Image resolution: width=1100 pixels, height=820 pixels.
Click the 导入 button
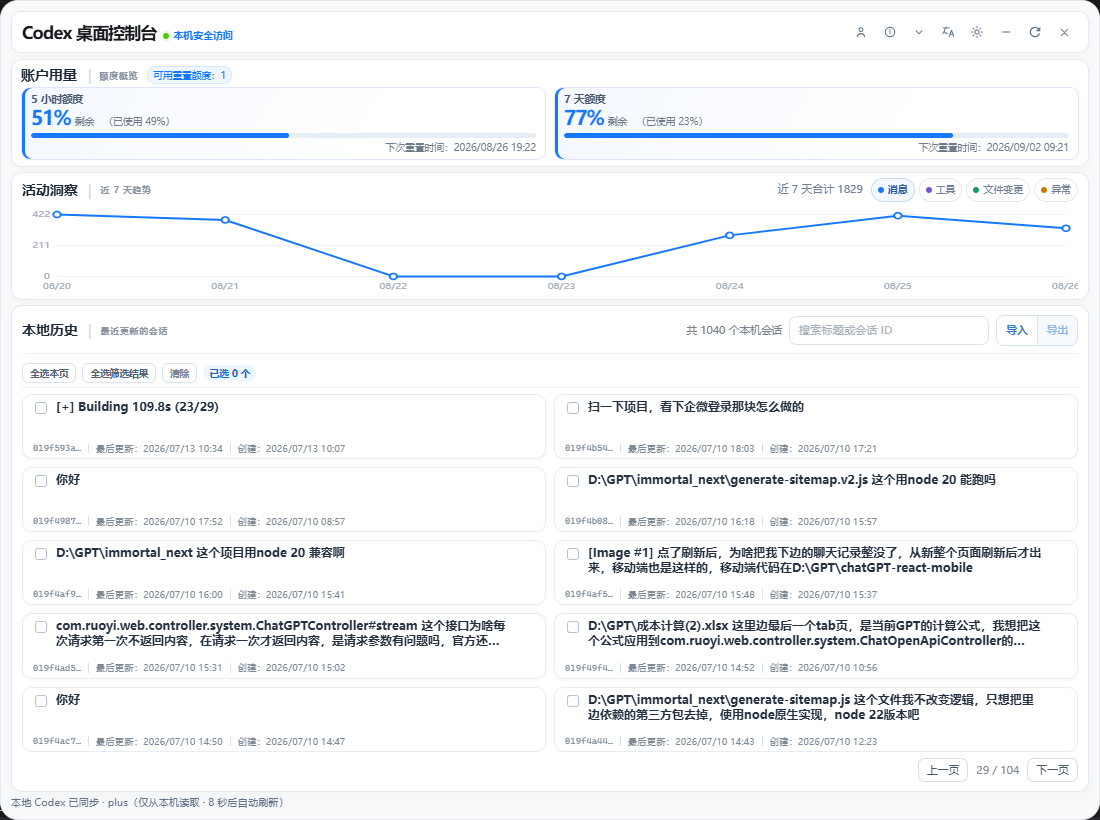point(1017,330)
